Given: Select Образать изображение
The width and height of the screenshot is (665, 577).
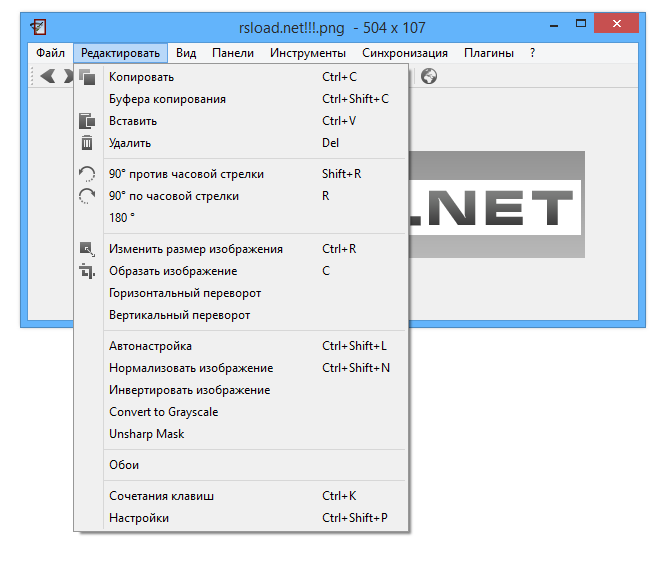Looking at the screenshot, I should click(x=241, y=271).
